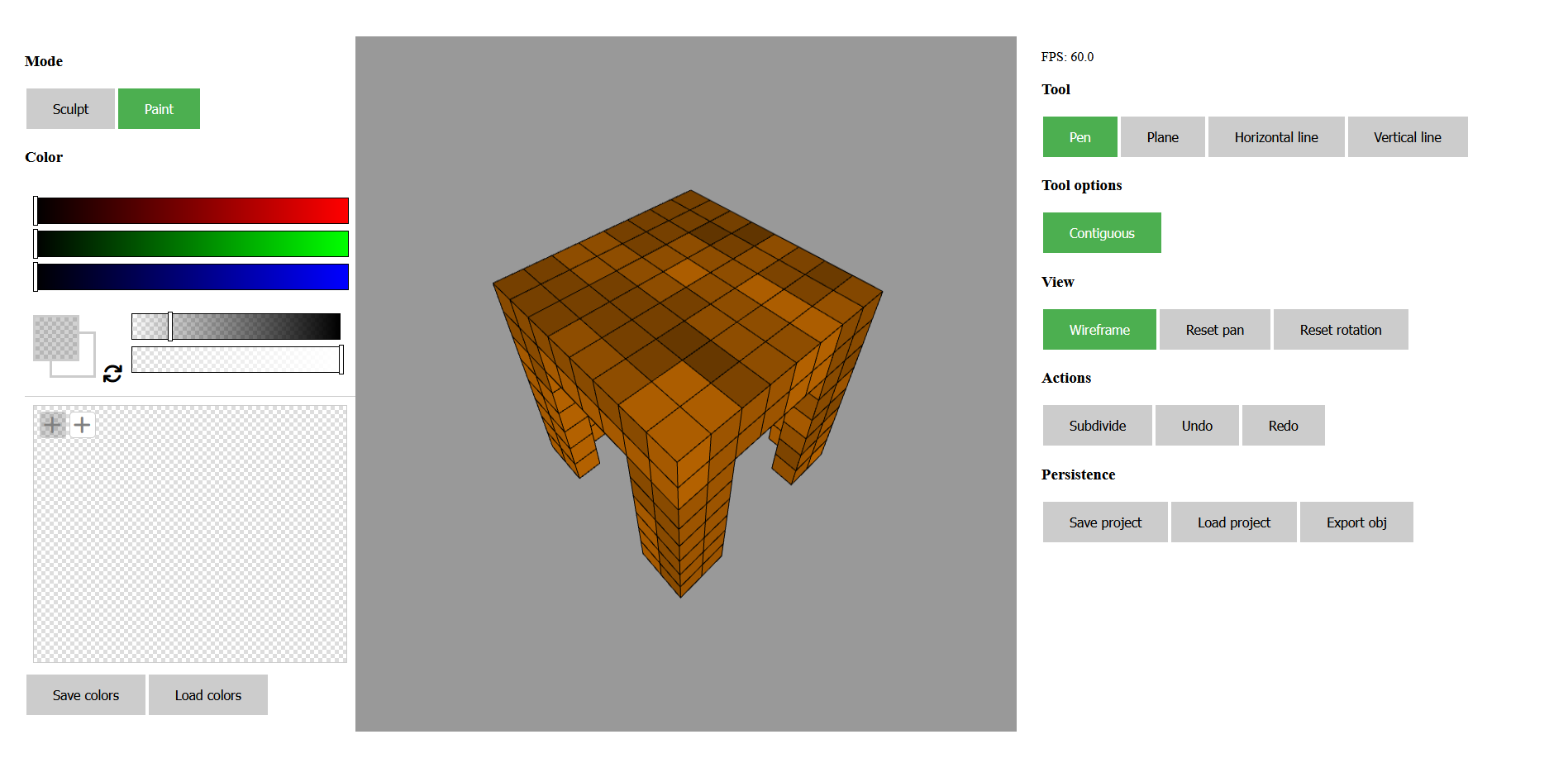The image size is (1568, 763).
Task: Reset the camera pan
Action: click(x=1214, y=329)
